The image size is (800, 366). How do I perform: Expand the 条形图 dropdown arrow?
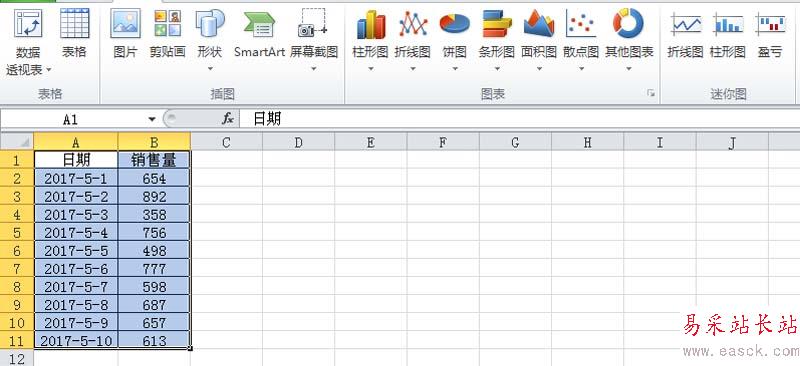point(496,68)
